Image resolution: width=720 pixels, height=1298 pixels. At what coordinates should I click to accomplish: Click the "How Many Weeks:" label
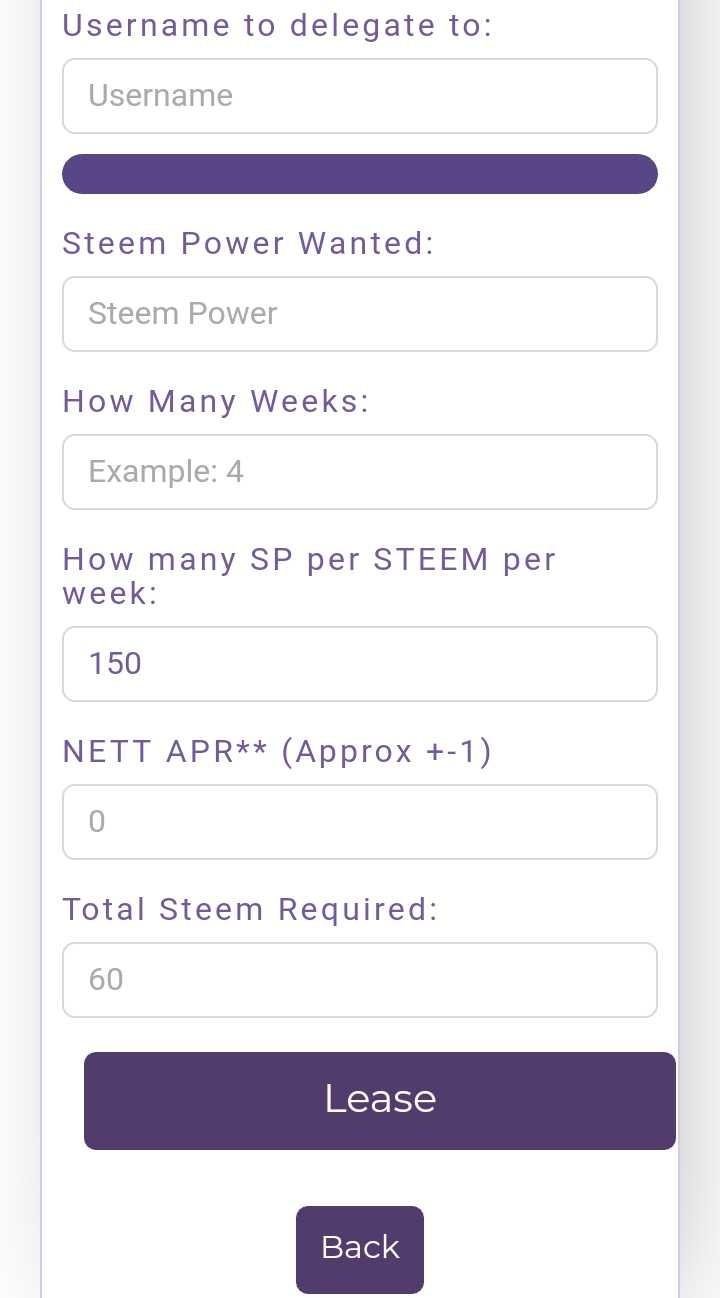point(216,401)
